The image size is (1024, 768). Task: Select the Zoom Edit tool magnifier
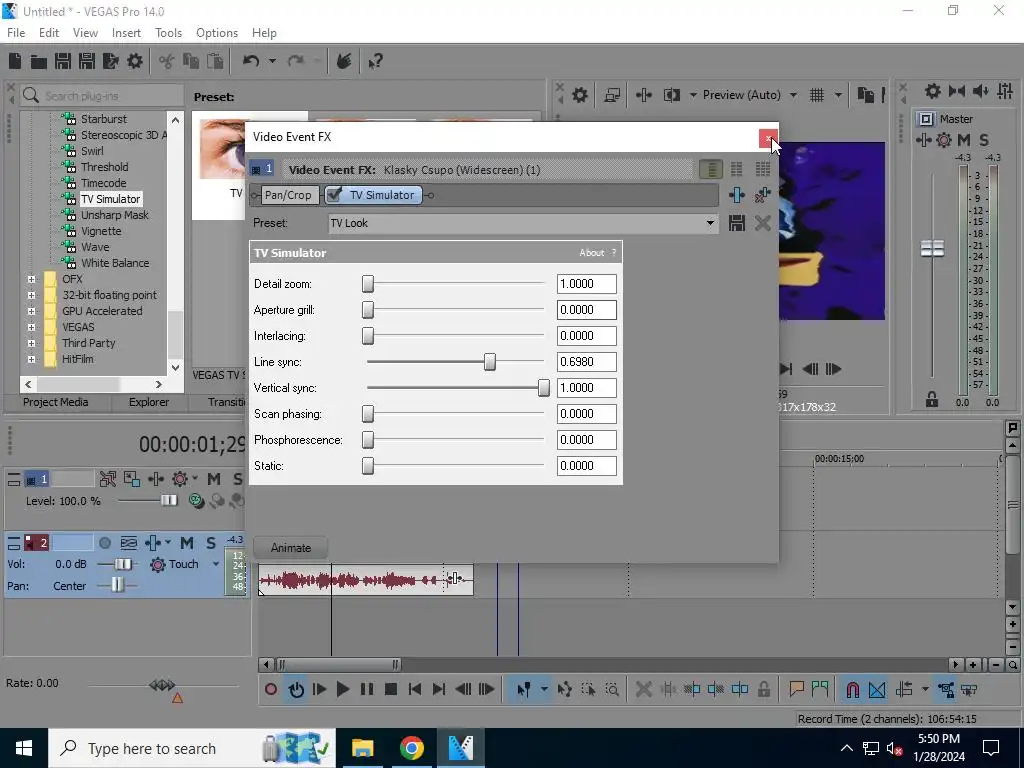tap(612, 689)
